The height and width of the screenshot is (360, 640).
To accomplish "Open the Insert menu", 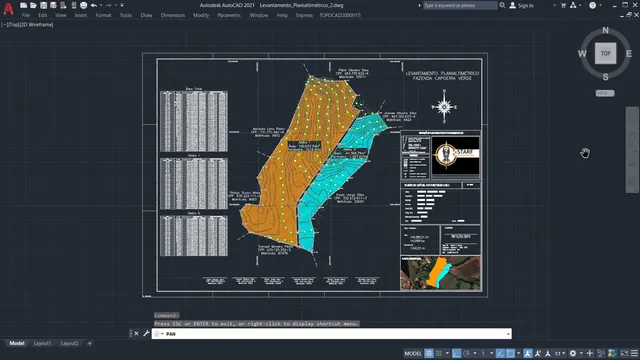I will pyautogui.click(x=81, y=15).
